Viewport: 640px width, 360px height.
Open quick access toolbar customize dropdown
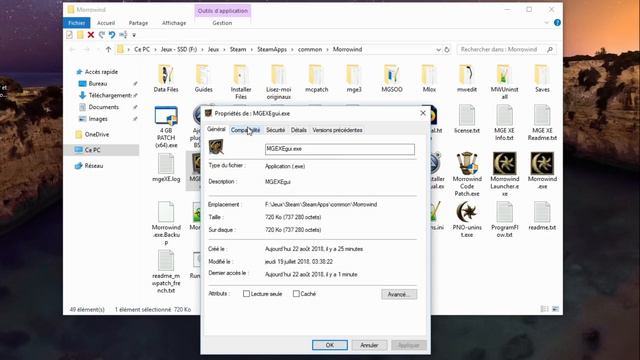(134, 35)
